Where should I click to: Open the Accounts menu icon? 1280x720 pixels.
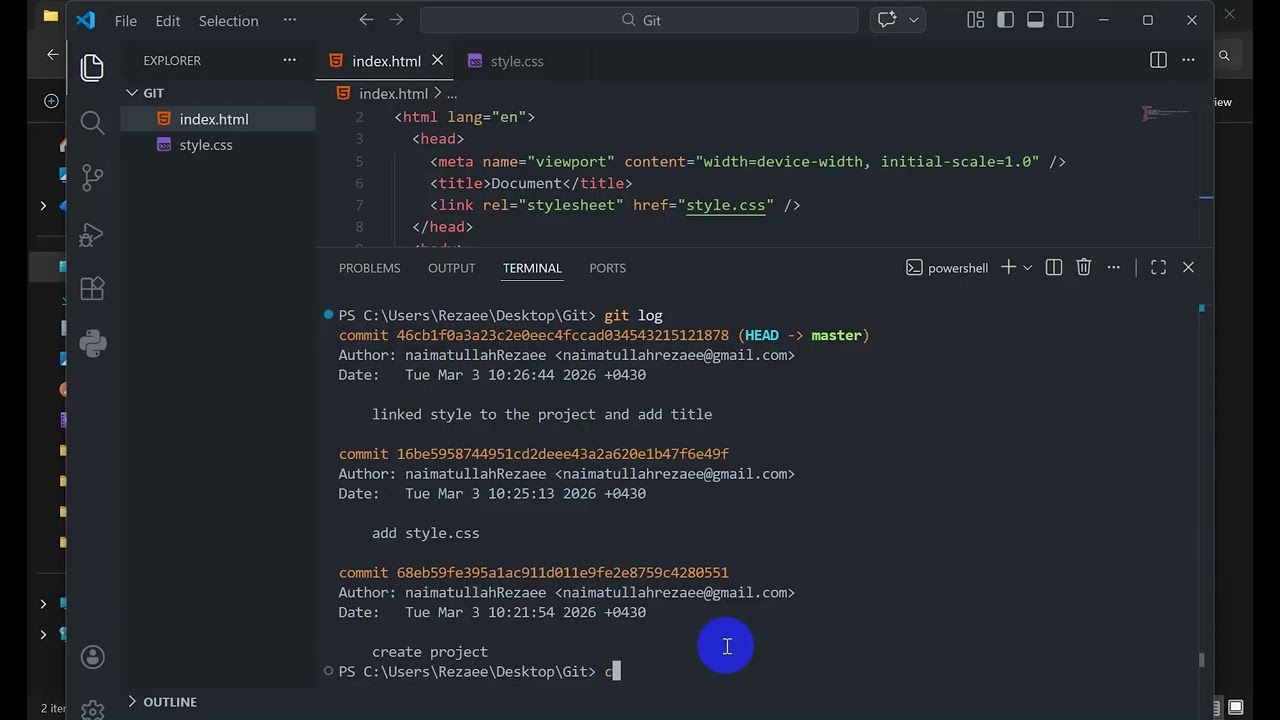92,657
